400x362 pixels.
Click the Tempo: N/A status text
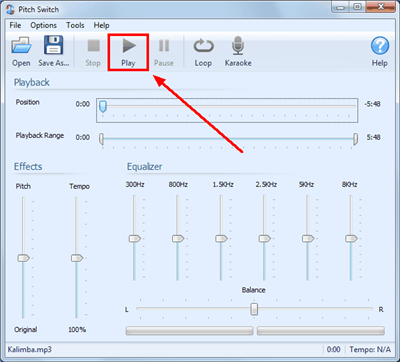370,350
